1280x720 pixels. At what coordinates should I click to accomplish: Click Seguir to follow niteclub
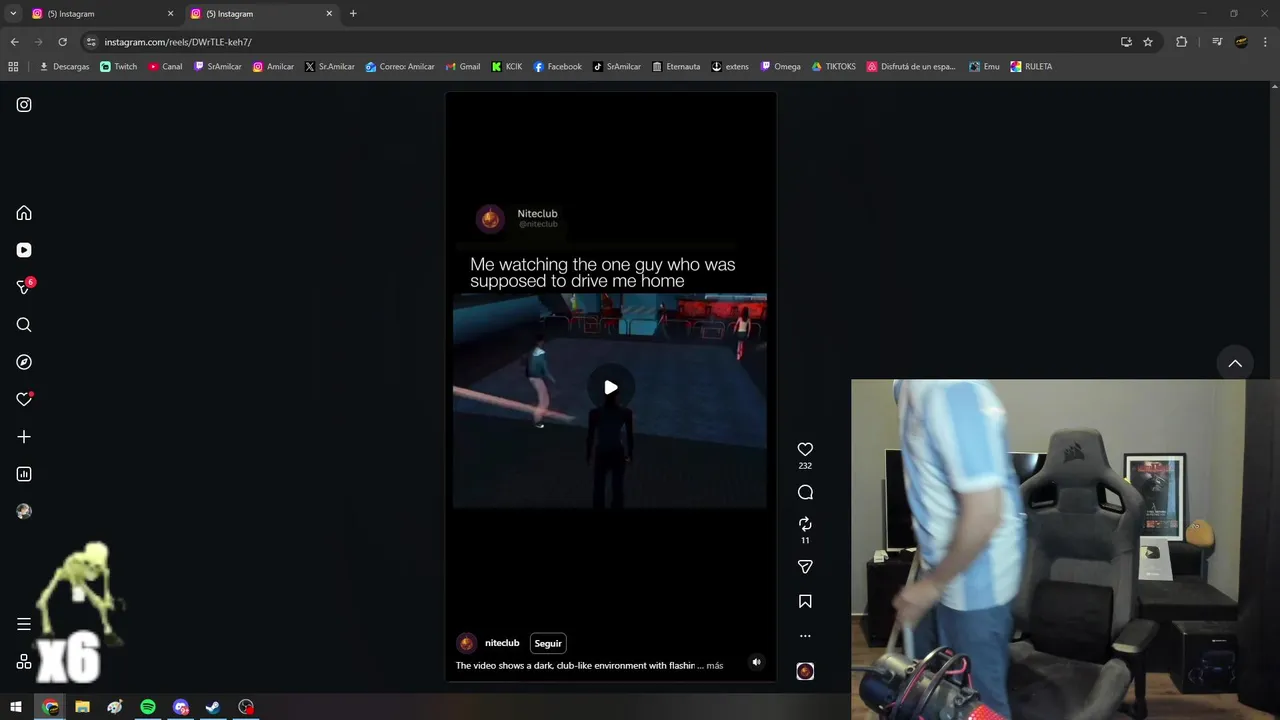[x=548, y=643]
